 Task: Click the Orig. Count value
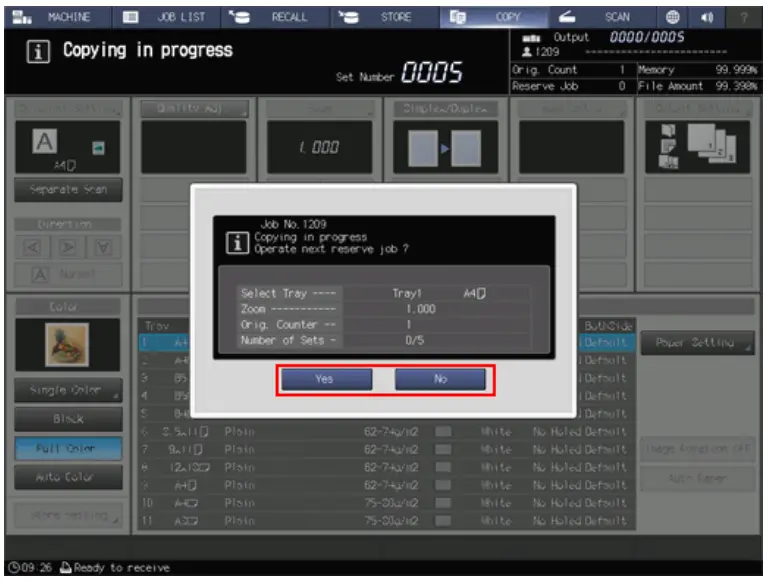pos(622,70)
